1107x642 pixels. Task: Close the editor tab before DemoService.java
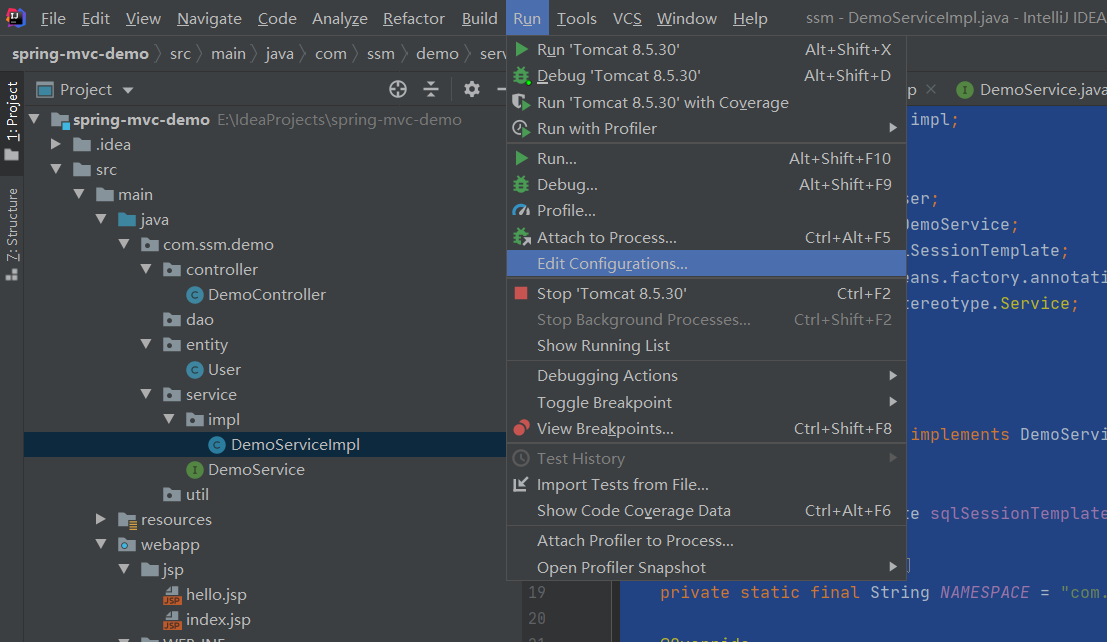931,89
